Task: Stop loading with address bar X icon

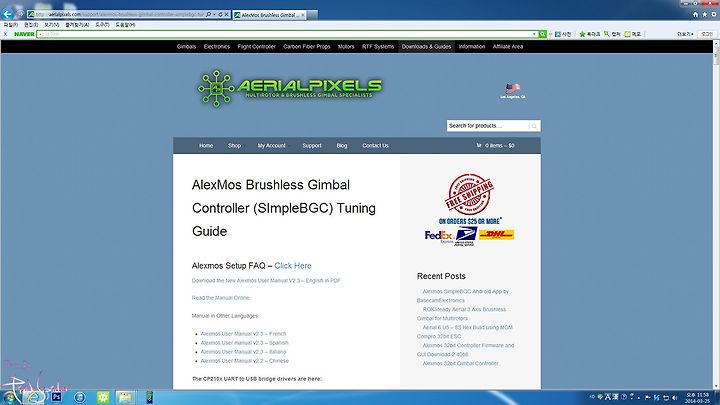Action: [x=226, y=14]
